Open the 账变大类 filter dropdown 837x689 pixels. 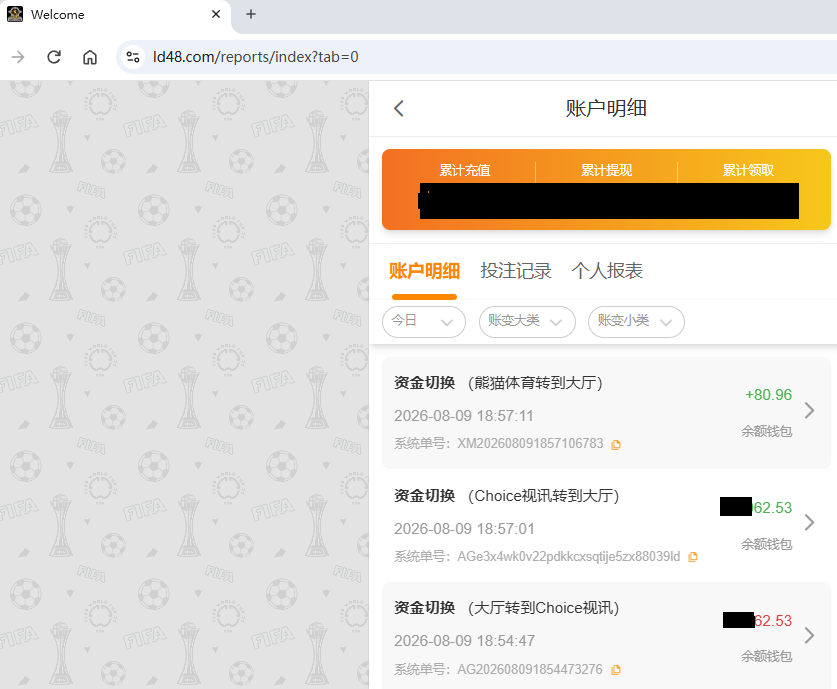(x=527, y=322)
